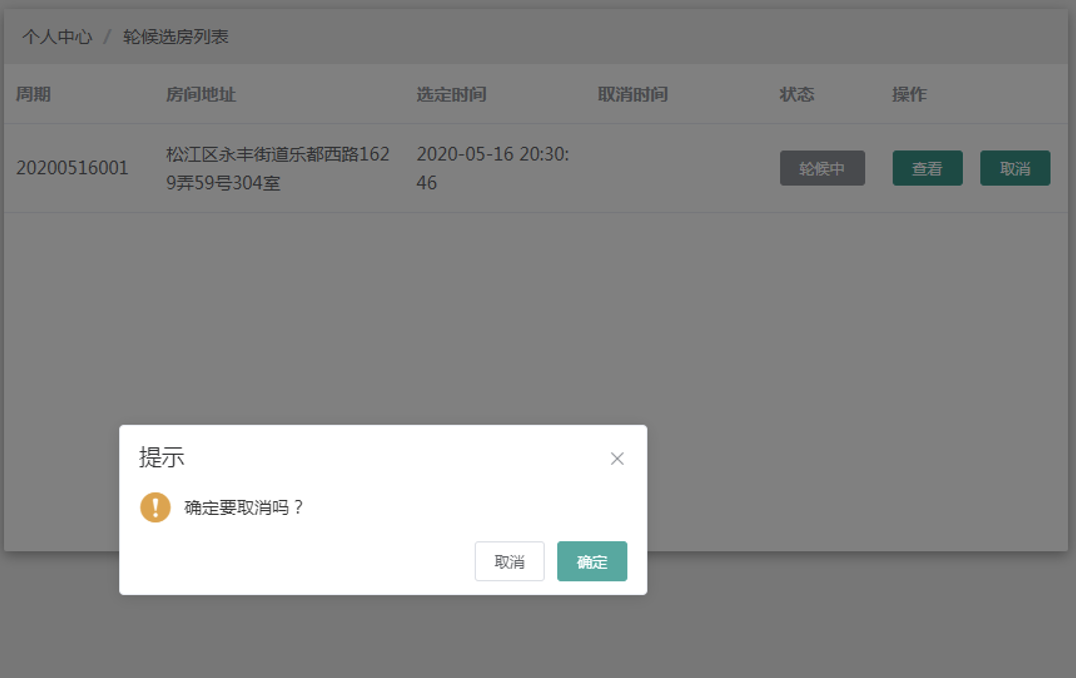Click the 2020-05-16 selected time cell
This screenshot has height=678, width=1076.
point(492,168)
